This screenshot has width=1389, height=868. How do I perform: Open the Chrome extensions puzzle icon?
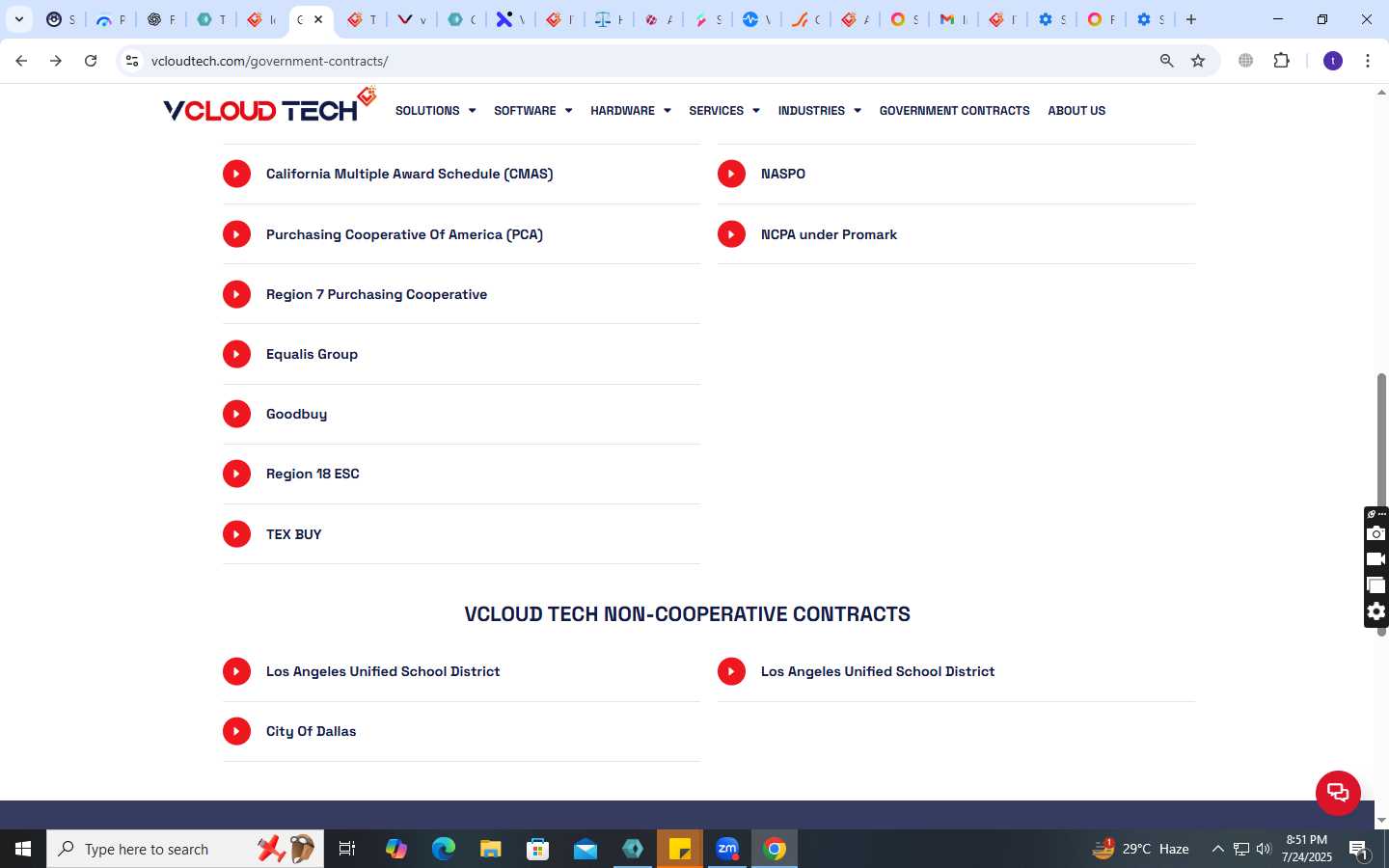point(1281,61)
